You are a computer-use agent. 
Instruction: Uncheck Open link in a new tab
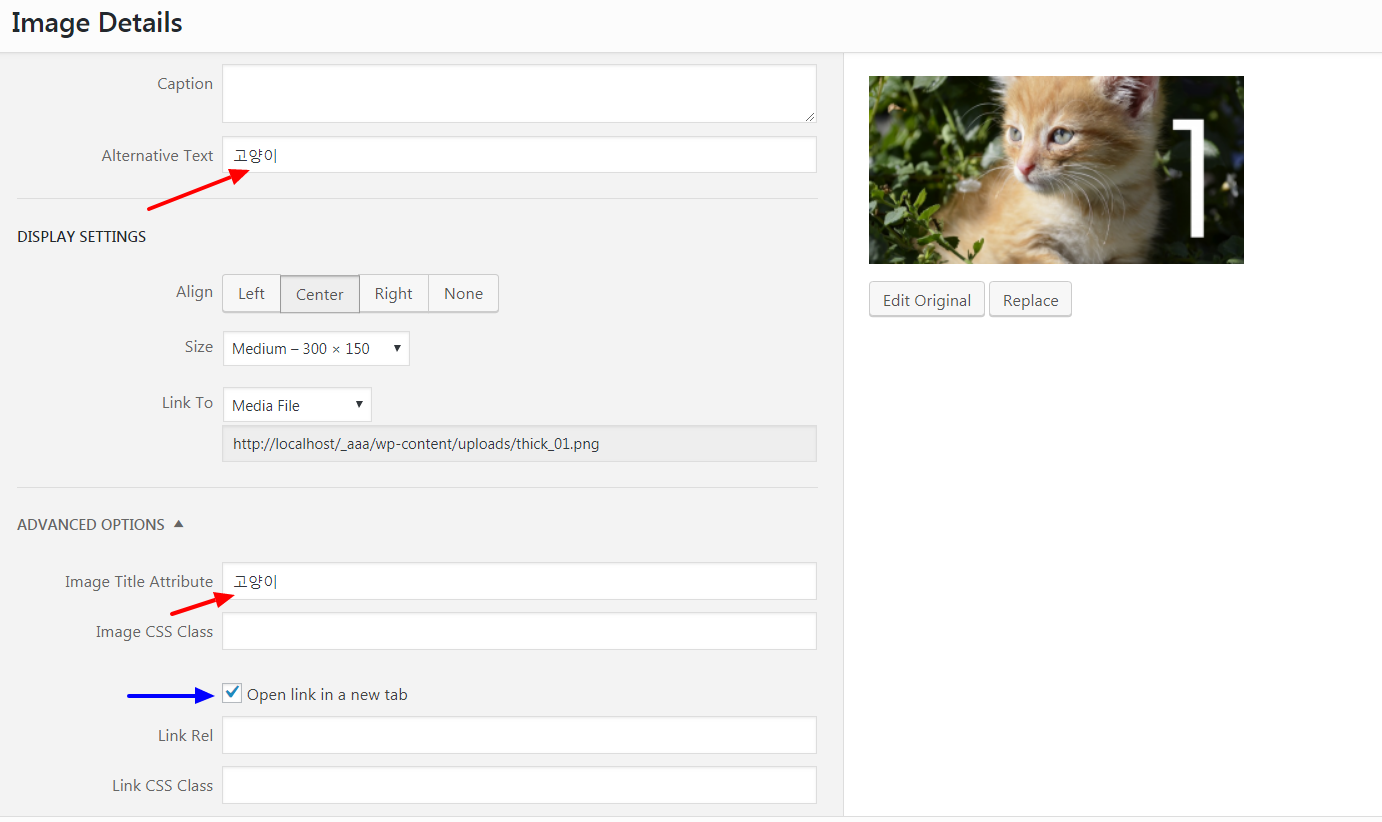[x=232, y=693]
